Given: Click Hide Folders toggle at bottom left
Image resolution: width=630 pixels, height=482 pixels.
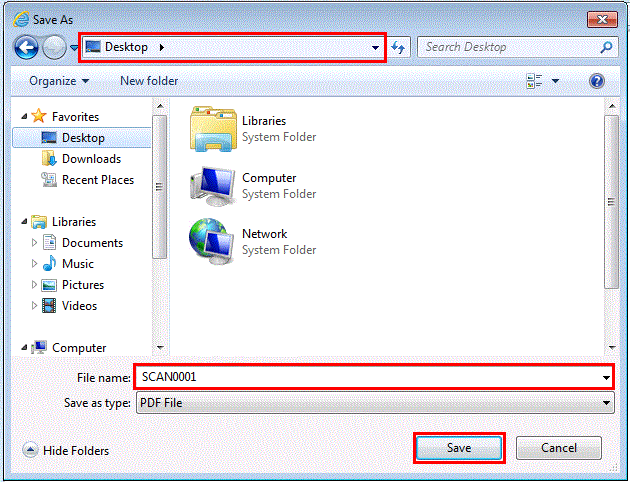Looking at the screenshot, I should pyautogui.click(x=66, y=451).
